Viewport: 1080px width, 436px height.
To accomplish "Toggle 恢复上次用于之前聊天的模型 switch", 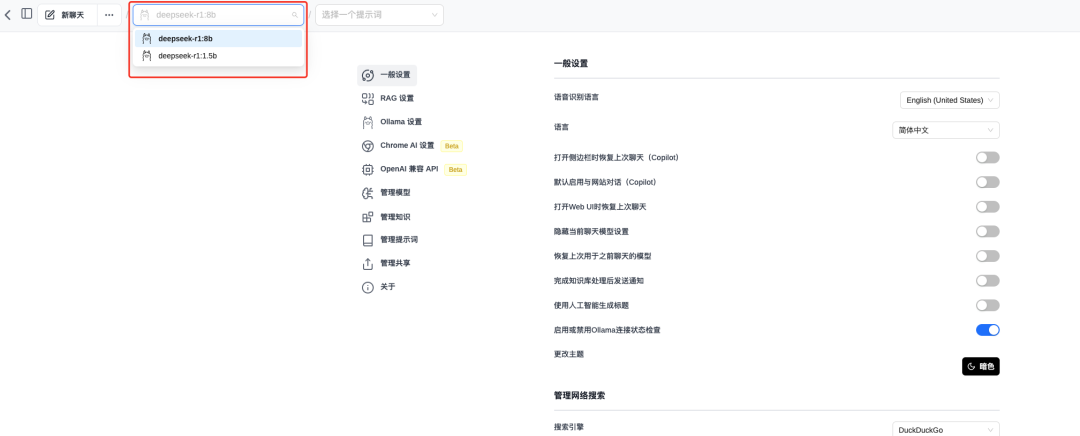I will (x=988, y=256).
